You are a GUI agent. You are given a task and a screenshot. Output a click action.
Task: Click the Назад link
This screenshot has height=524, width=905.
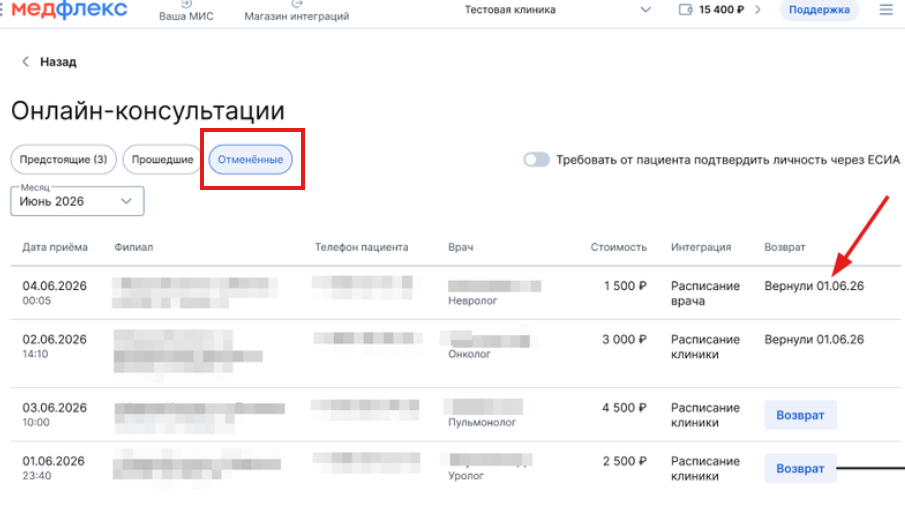click(x=58, y=62)
